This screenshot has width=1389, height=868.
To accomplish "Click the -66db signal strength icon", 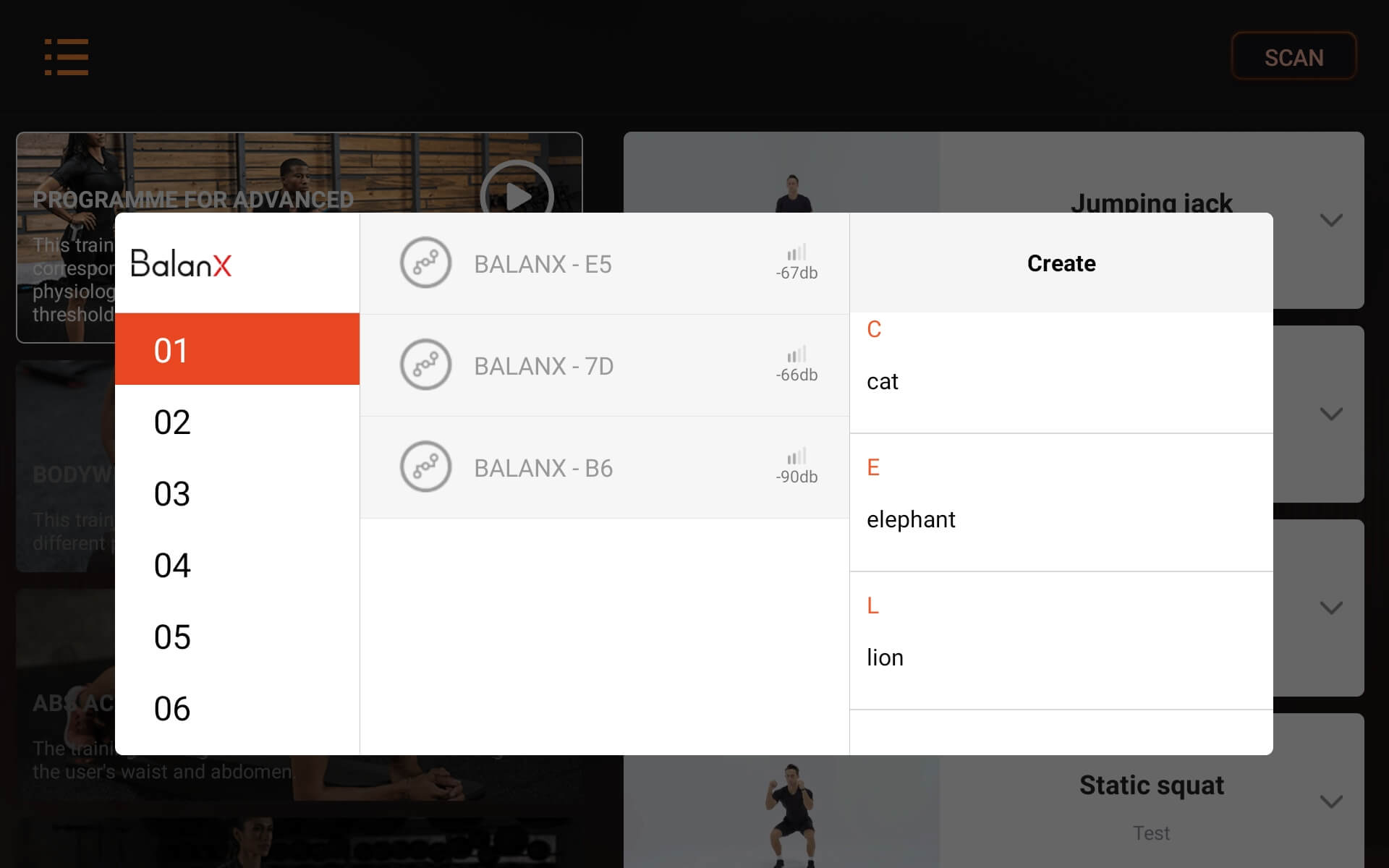I will click(x=797, y=354).
